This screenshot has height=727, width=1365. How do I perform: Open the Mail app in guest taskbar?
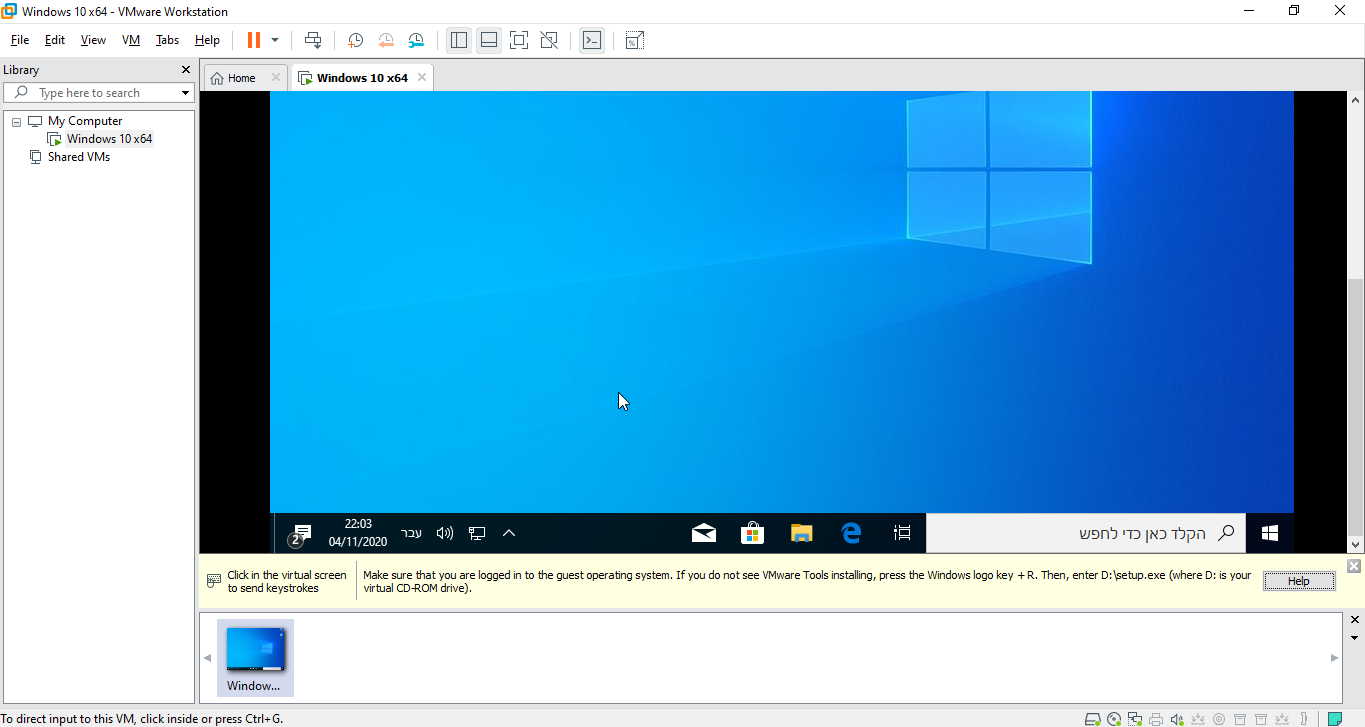[704, 533]
